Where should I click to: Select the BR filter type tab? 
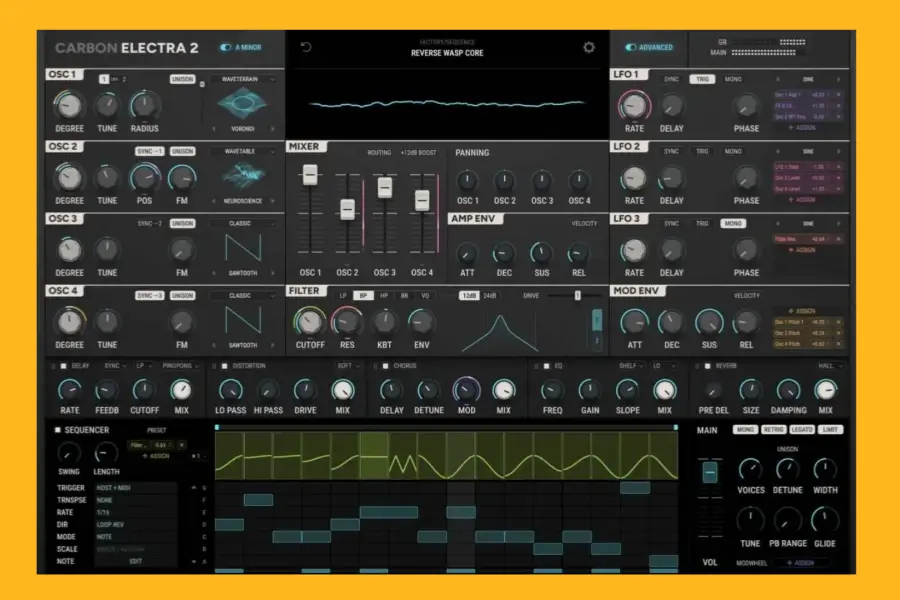[x=404, y=296]
